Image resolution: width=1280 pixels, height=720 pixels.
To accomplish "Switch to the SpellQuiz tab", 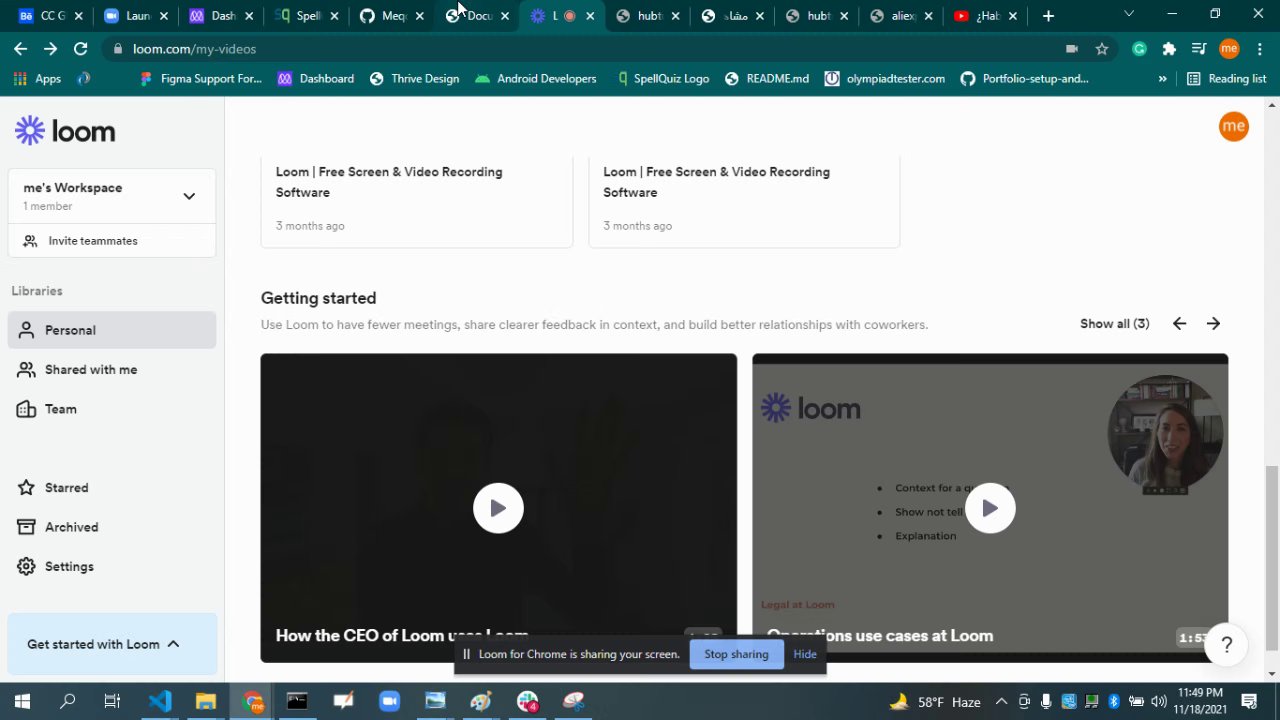I will point(304,16).
